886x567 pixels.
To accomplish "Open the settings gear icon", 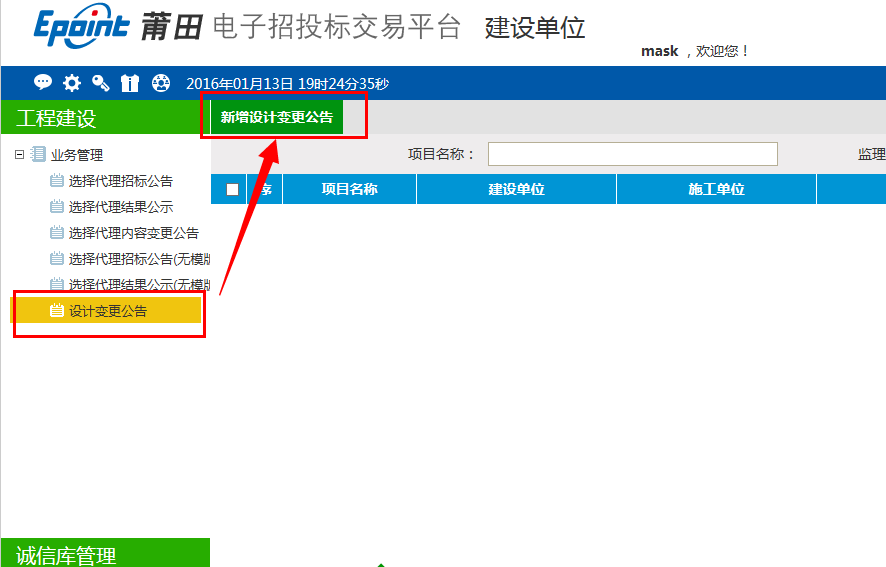I will 72,83.
